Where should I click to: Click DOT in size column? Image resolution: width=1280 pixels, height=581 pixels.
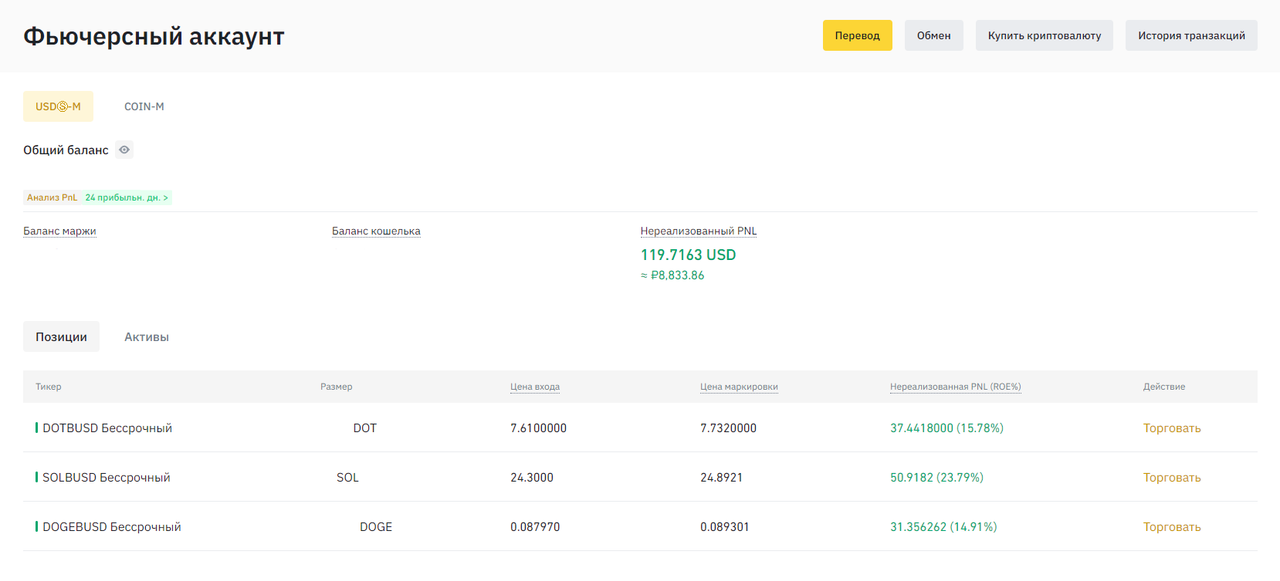click(x=365, y=428)
